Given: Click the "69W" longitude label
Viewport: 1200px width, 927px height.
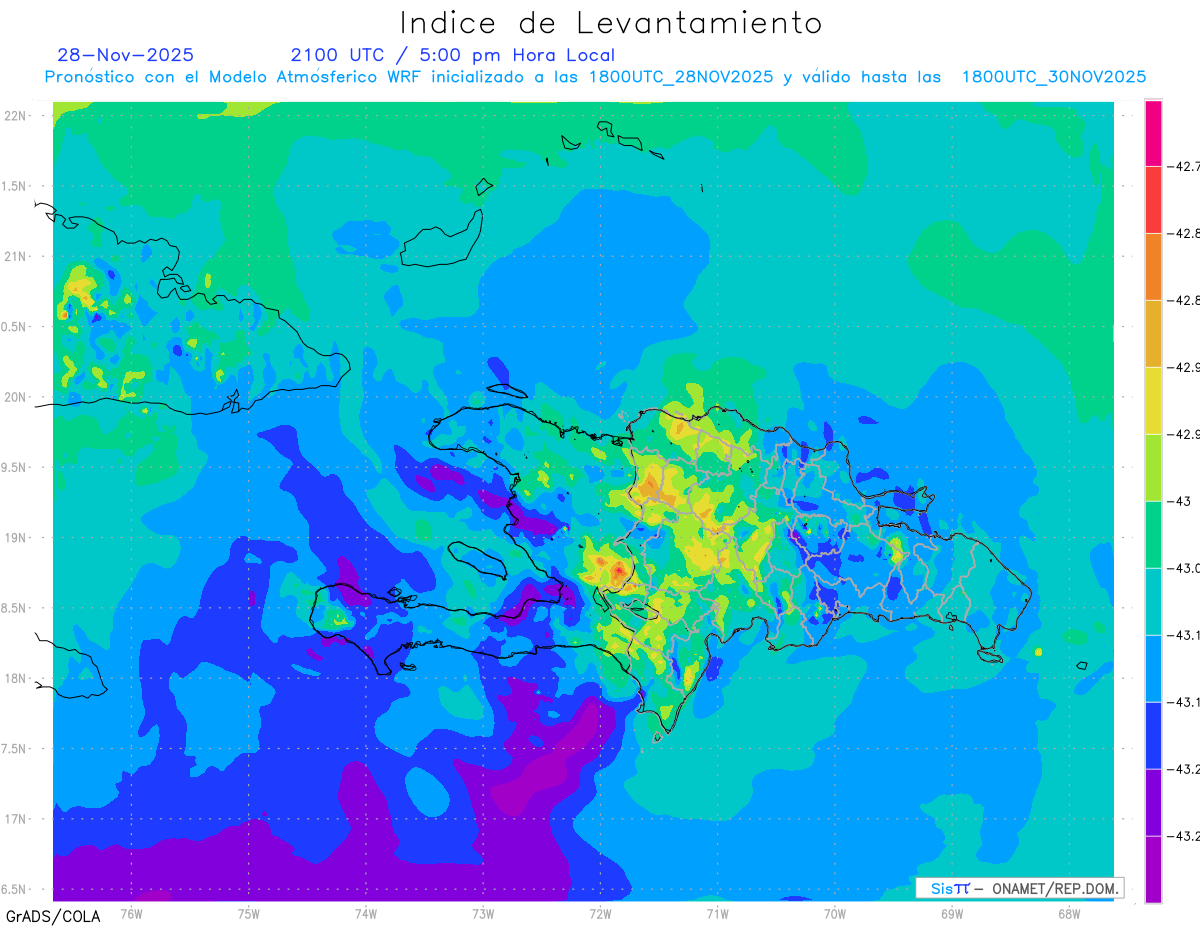Looking at the screenshot, I should point(952,913).
